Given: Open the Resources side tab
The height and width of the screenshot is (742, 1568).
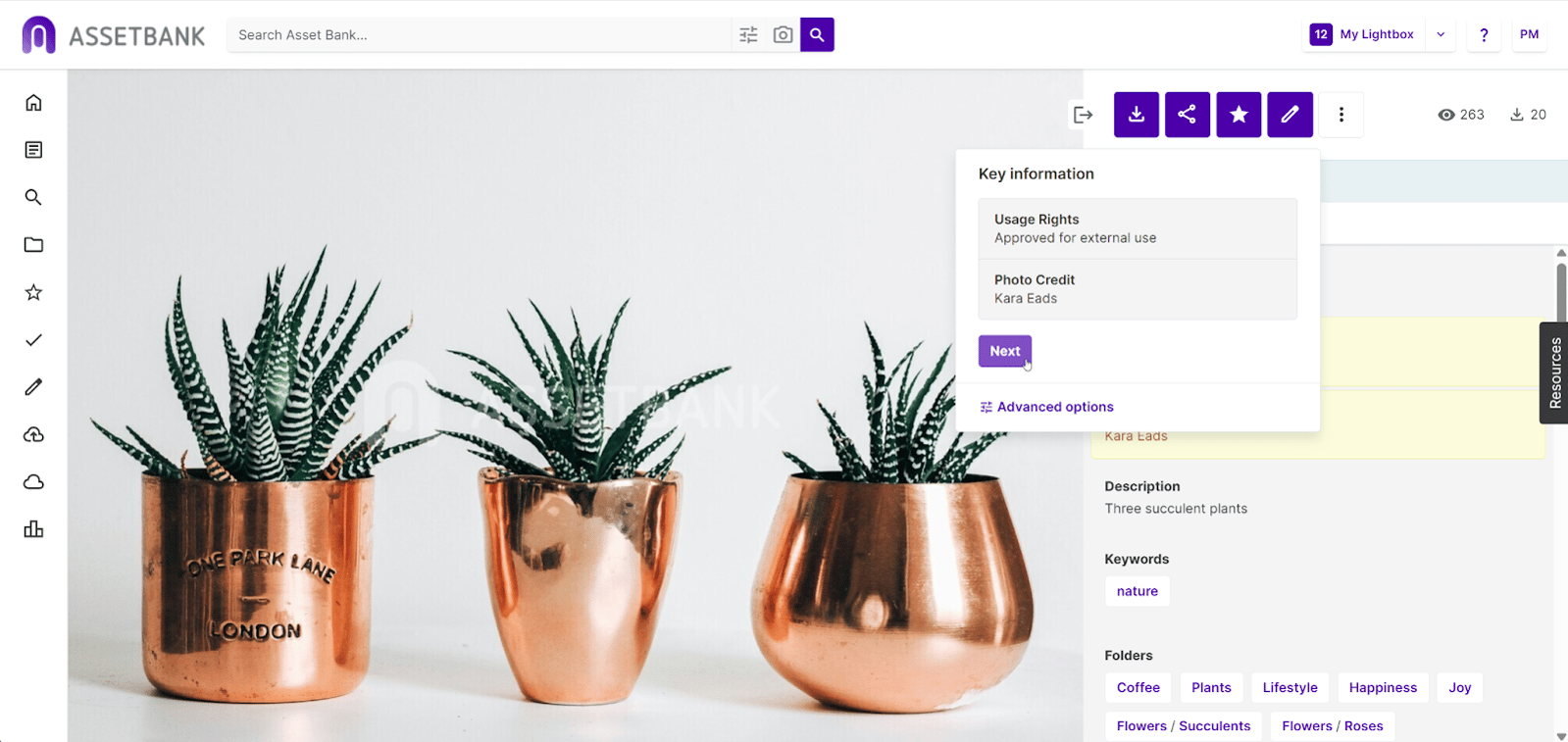Looking at the screenshot, I should pos(1554,372).
